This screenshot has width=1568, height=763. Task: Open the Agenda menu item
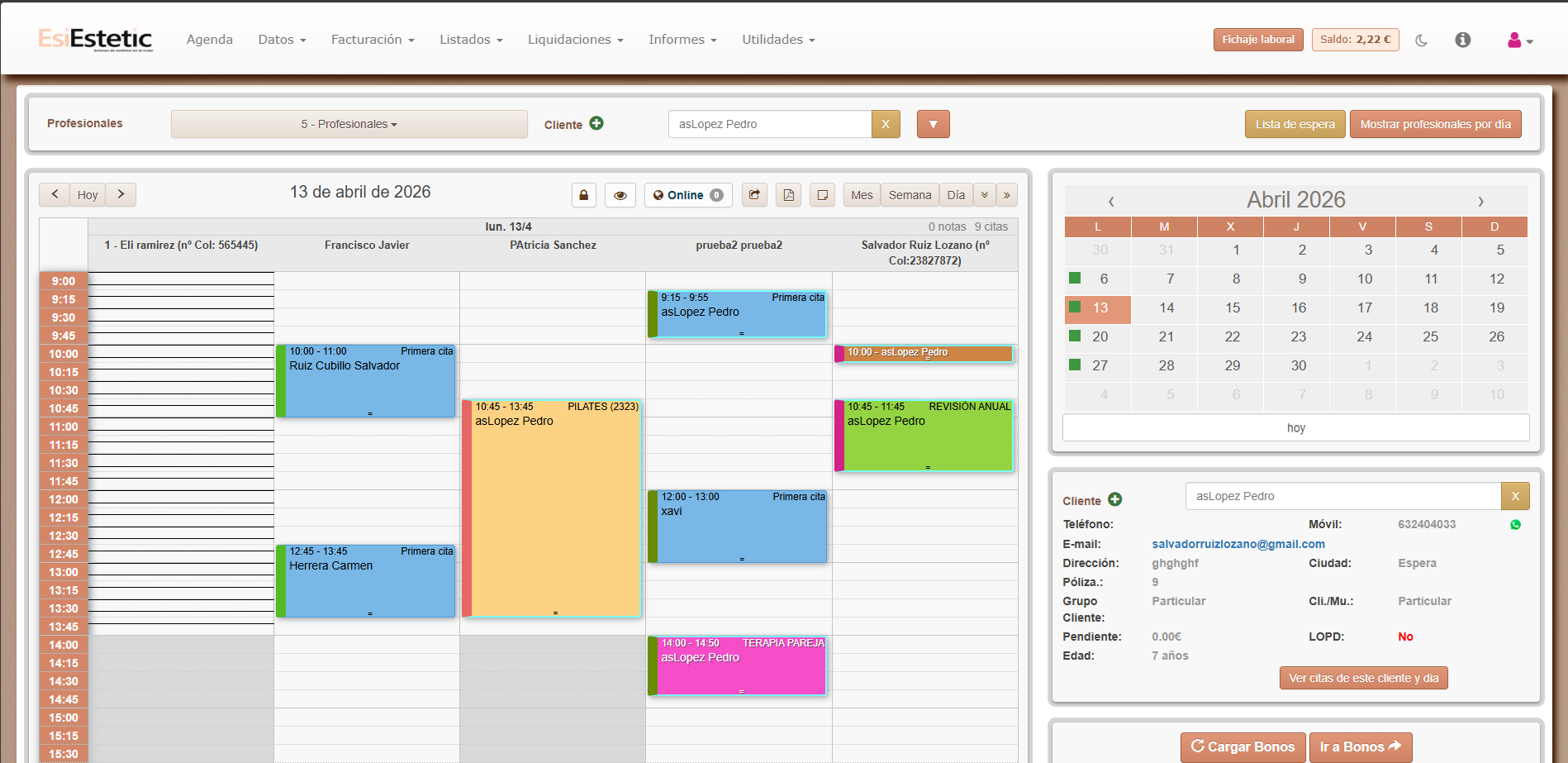[210, 40]
